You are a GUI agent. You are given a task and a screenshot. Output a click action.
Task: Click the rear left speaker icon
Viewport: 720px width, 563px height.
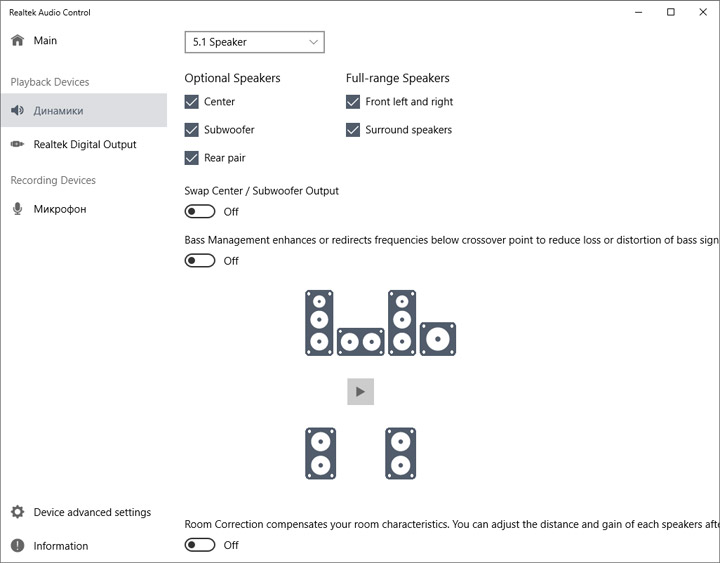[x=320, y=453]
